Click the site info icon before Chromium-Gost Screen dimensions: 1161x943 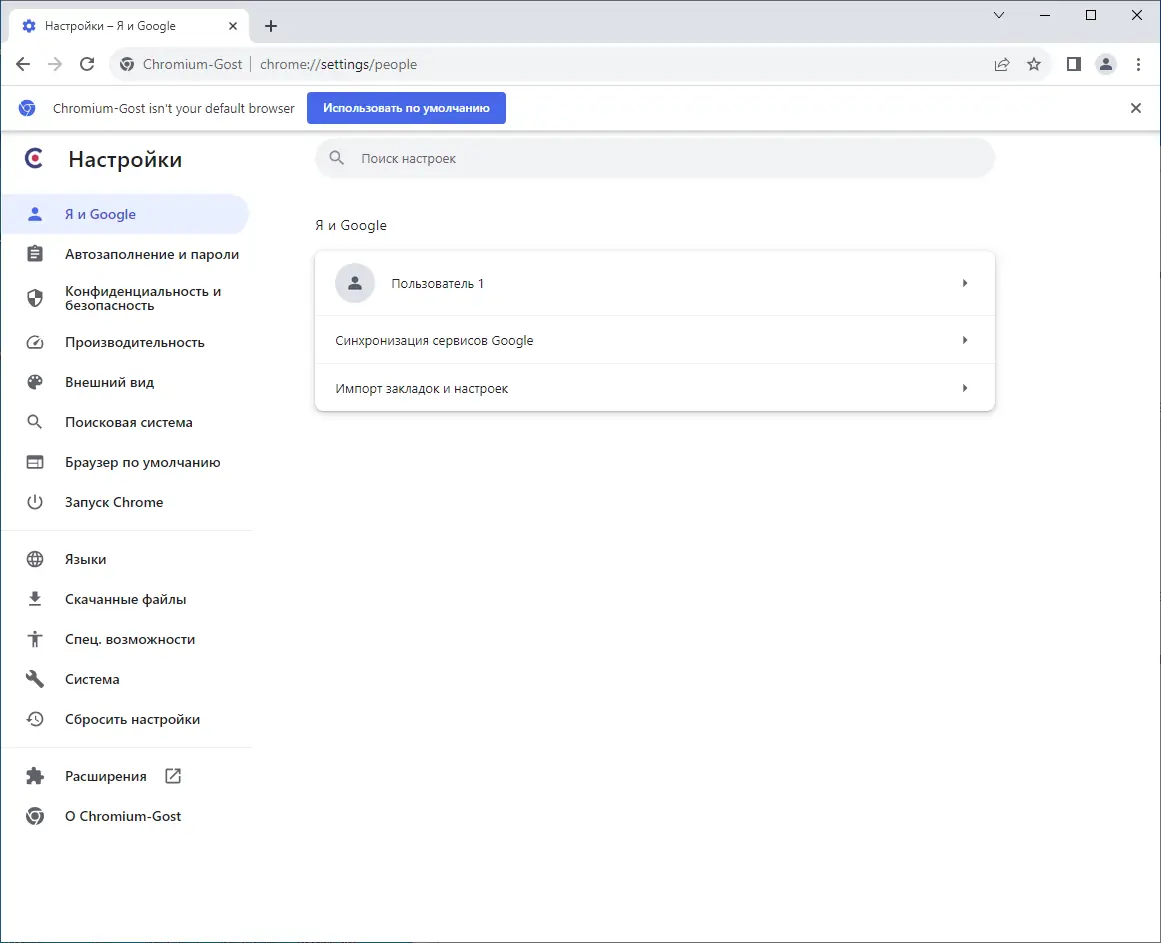click(x=127, y=64)
